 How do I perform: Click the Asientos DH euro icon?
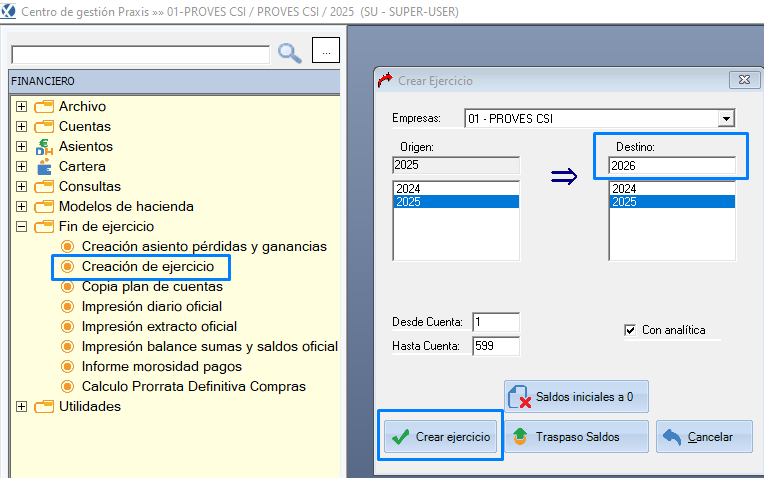click(44, 147)
